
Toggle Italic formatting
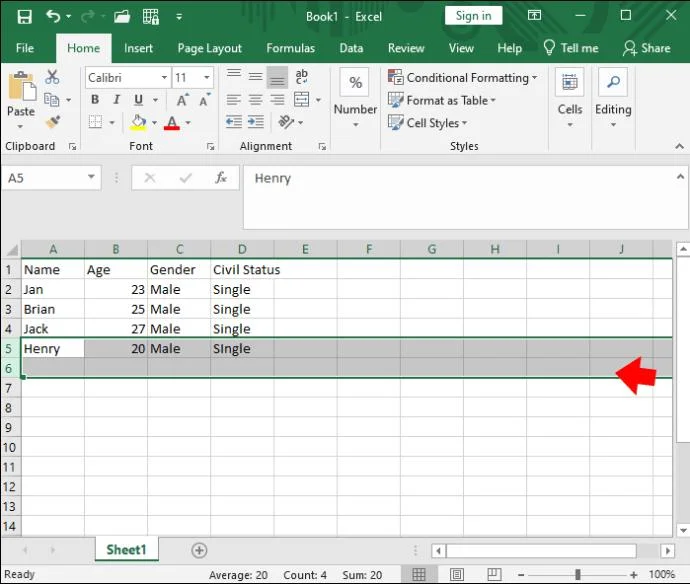(117, 100)
